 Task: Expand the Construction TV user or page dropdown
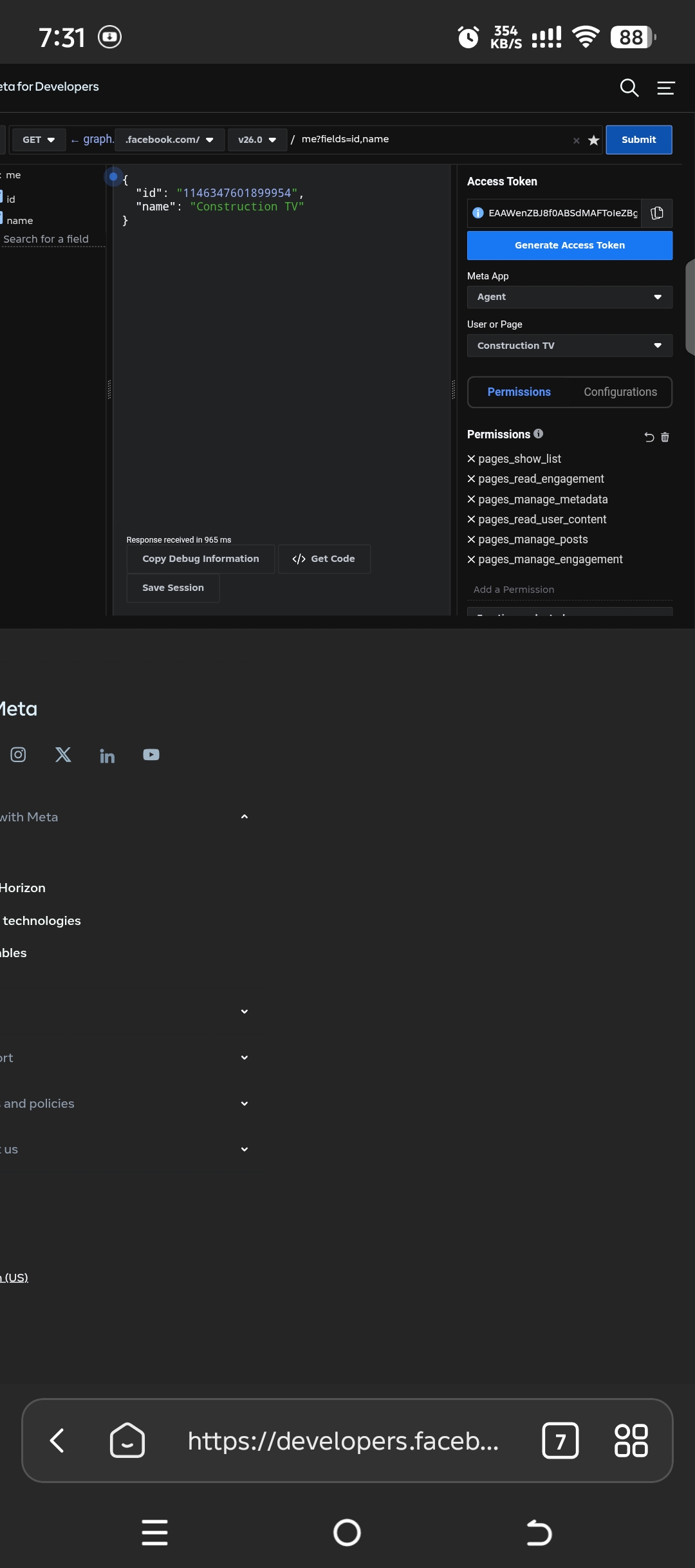pyautogui.click(x=570, y=346)
